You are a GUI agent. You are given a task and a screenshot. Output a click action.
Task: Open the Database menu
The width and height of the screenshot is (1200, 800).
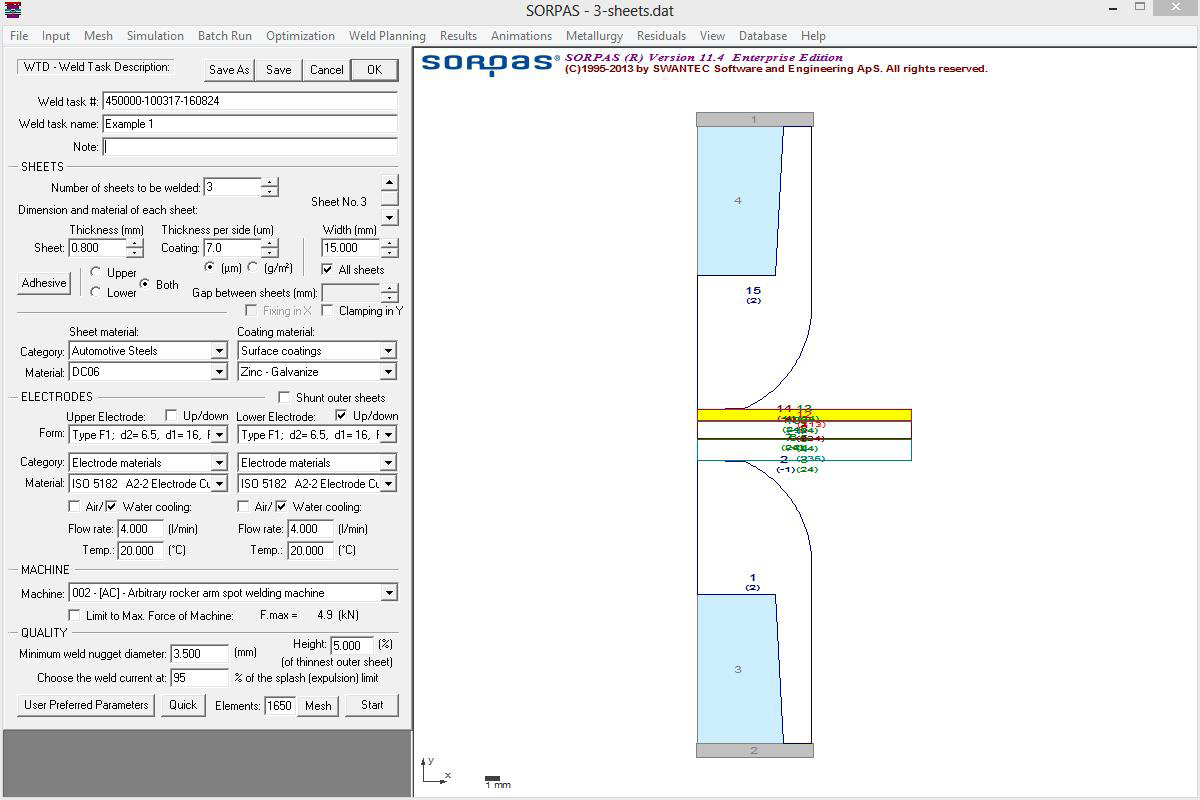coord(763,36)
